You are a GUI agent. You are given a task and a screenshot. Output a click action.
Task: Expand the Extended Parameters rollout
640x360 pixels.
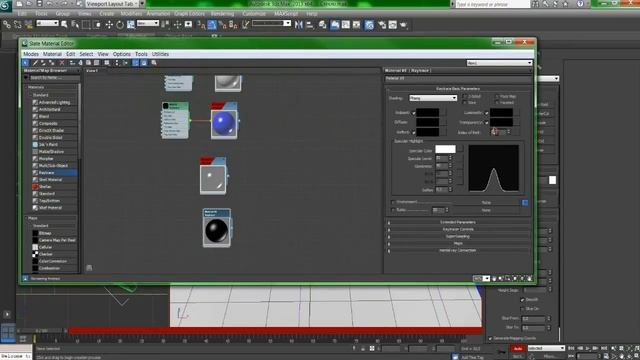(458, 222)
